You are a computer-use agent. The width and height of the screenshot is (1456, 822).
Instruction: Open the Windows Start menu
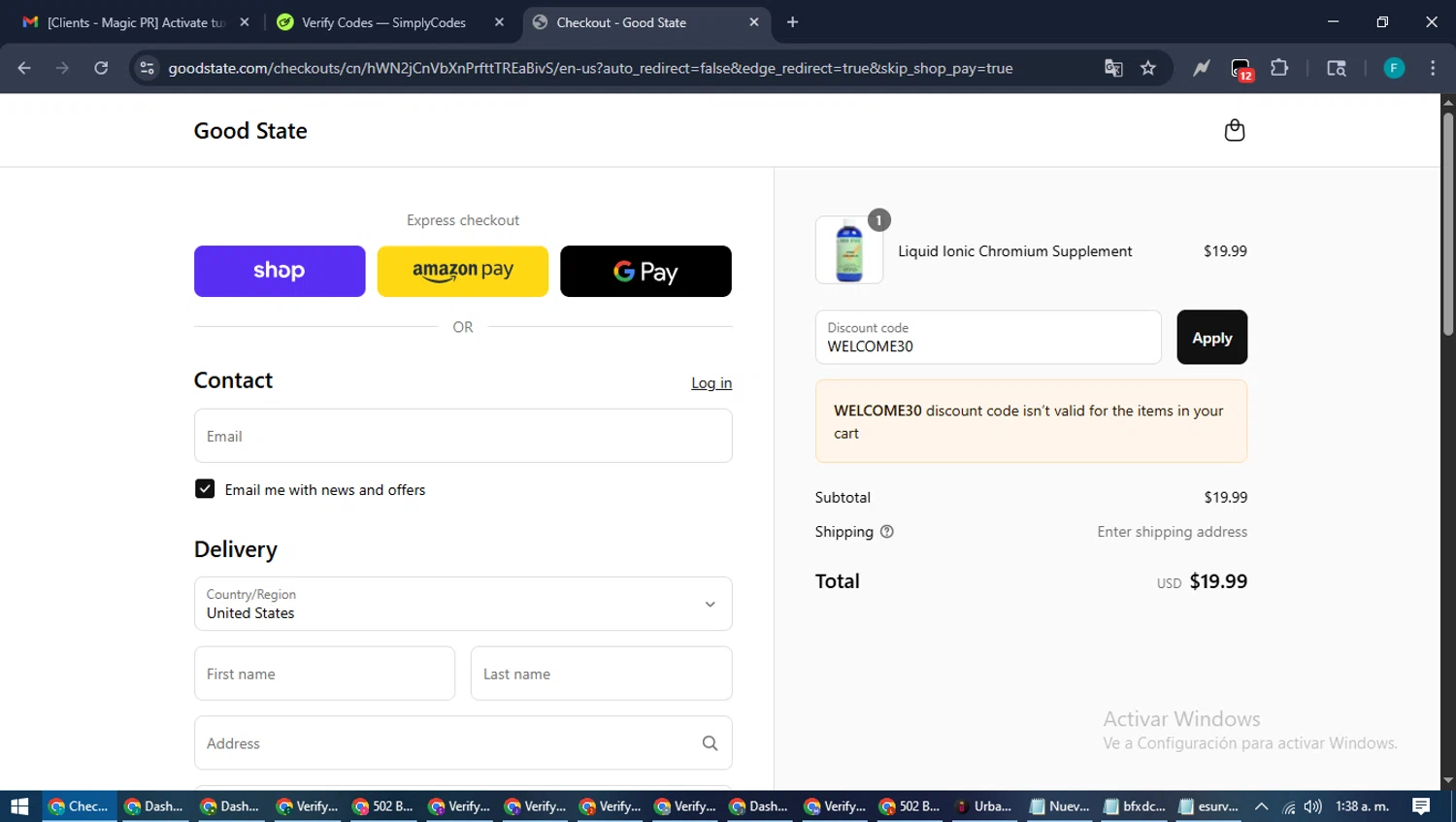click(19, 806)
